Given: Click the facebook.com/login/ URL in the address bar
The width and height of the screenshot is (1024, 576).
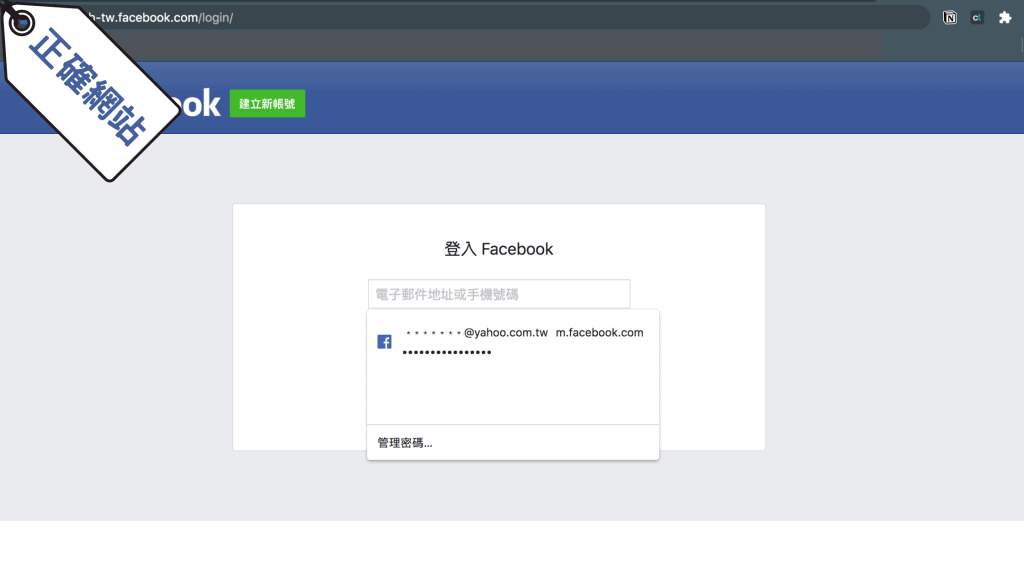Looking at the screenshot, I should 160,18.
